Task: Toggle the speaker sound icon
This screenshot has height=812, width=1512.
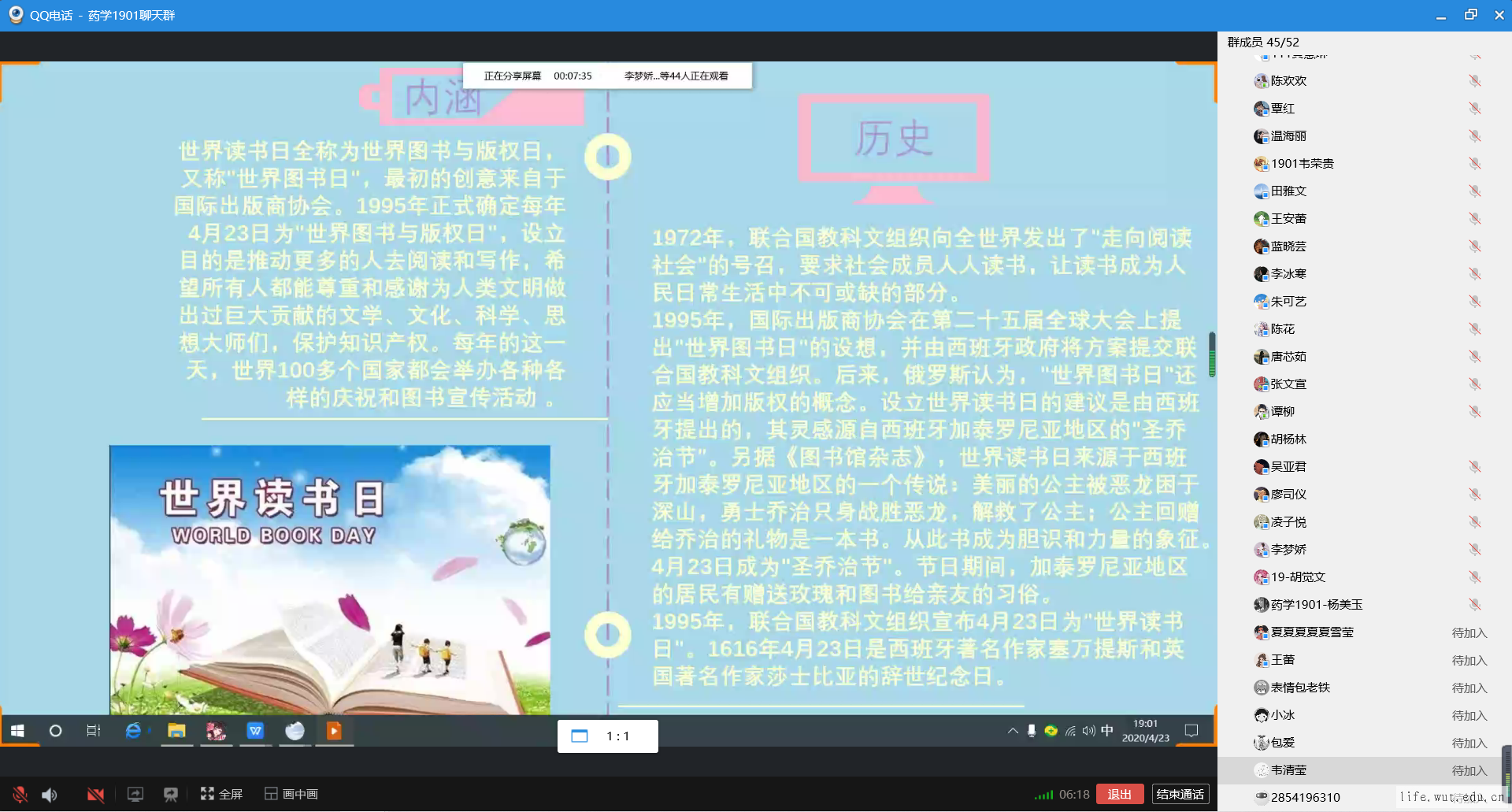Action: click(x=50, y=795)
